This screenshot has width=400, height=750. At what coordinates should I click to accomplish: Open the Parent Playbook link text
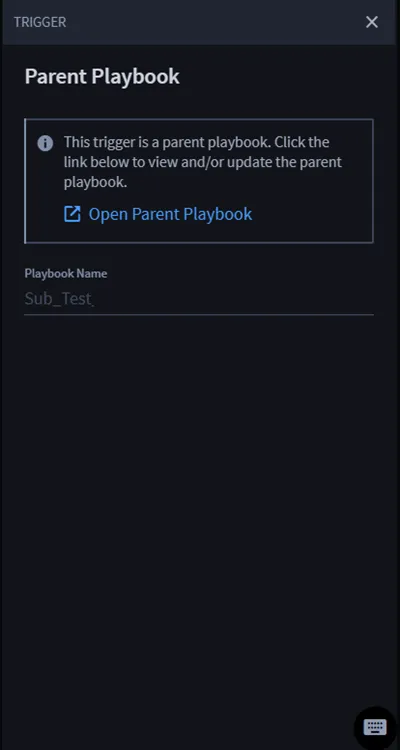pyautogui.click(x=170, y=214)
